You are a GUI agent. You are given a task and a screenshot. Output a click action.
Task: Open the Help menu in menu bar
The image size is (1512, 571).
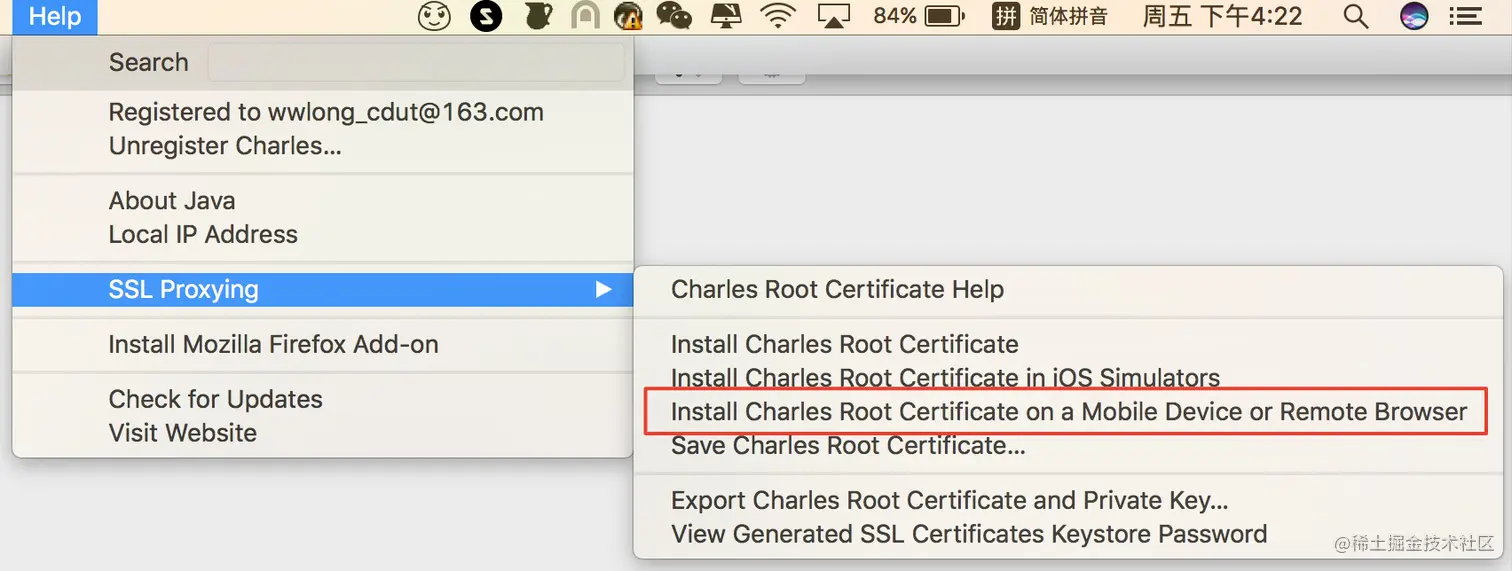tap(55, 17)
